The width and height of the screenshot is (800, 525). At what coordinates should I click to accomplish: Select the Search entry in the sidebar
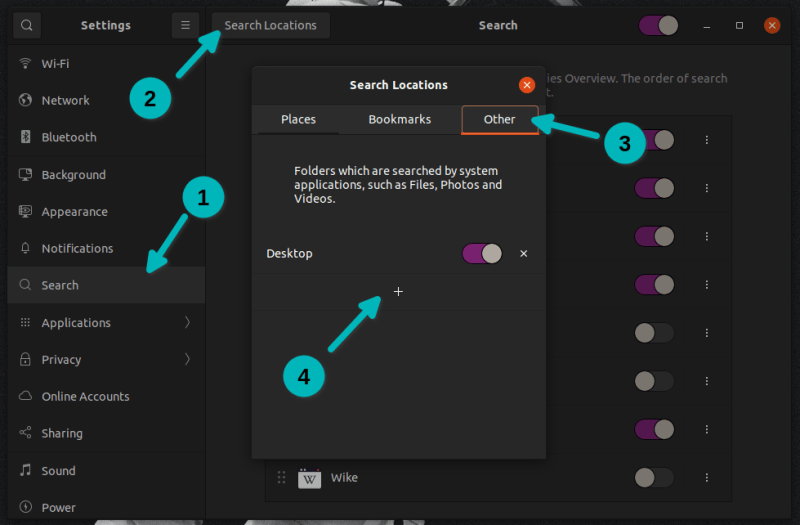click(106, 285)
